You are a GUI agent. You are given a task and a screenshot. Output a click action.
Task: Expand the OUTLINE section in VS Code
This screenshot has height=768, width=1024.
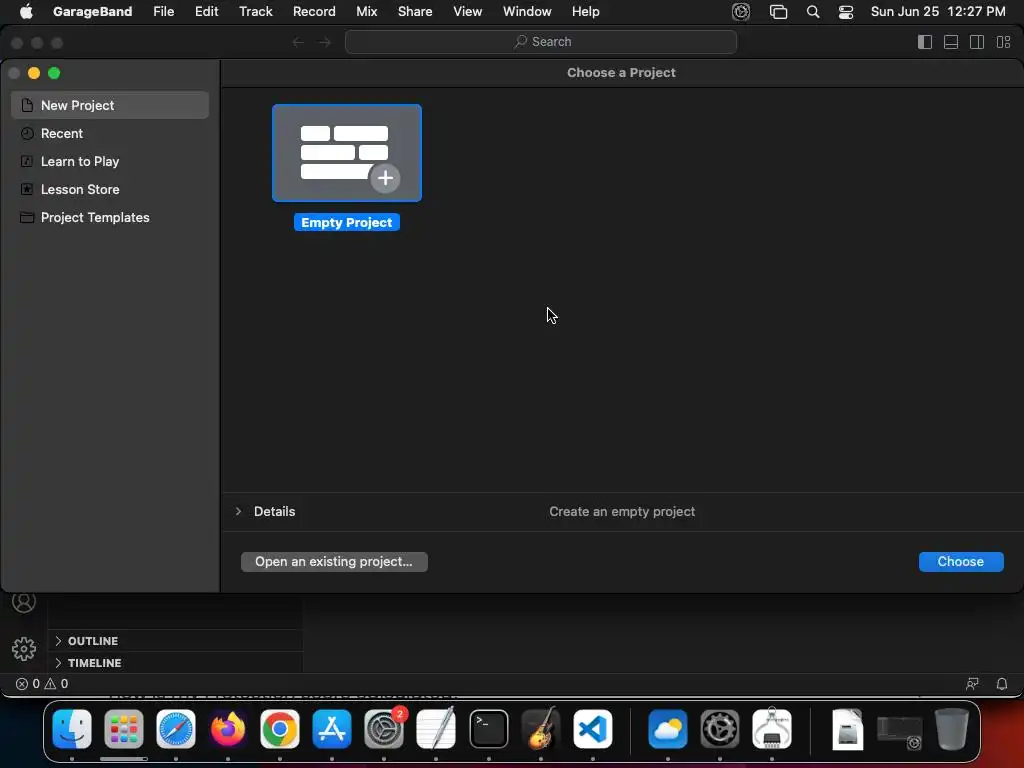pyautogui.click(x=175, y=641)
